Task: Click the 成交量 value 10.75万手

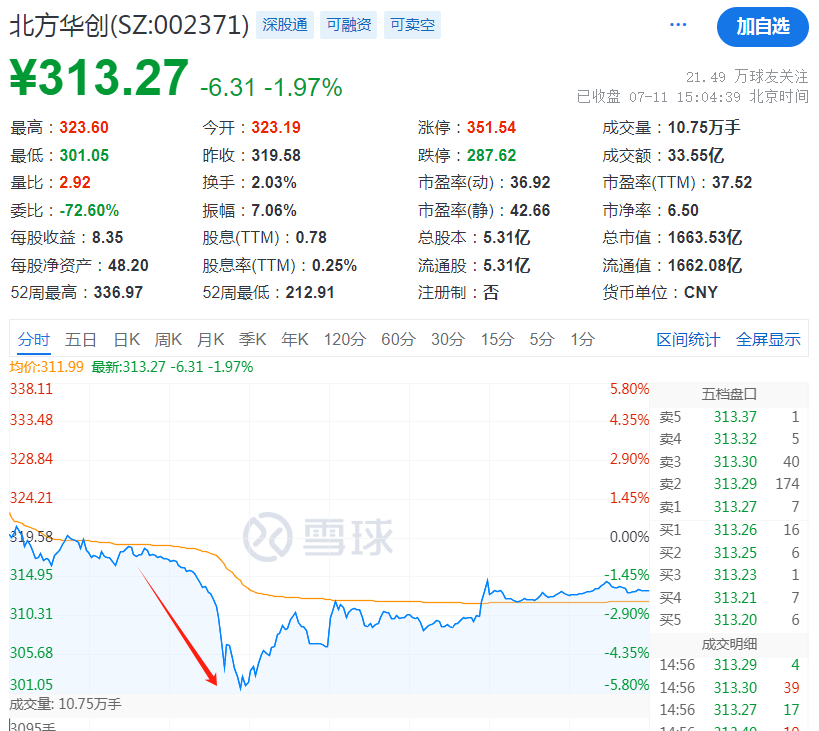Action: tap(704, 127)
